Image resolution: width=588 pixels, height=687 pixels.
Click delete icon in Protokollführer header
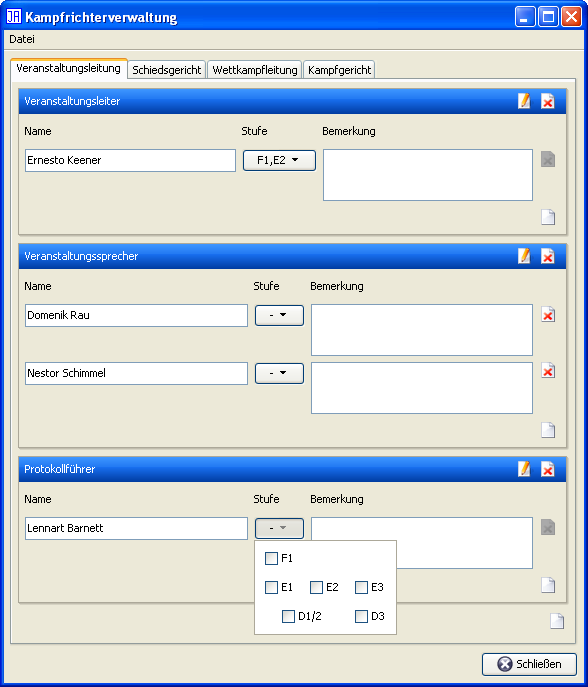pos(548,469)
